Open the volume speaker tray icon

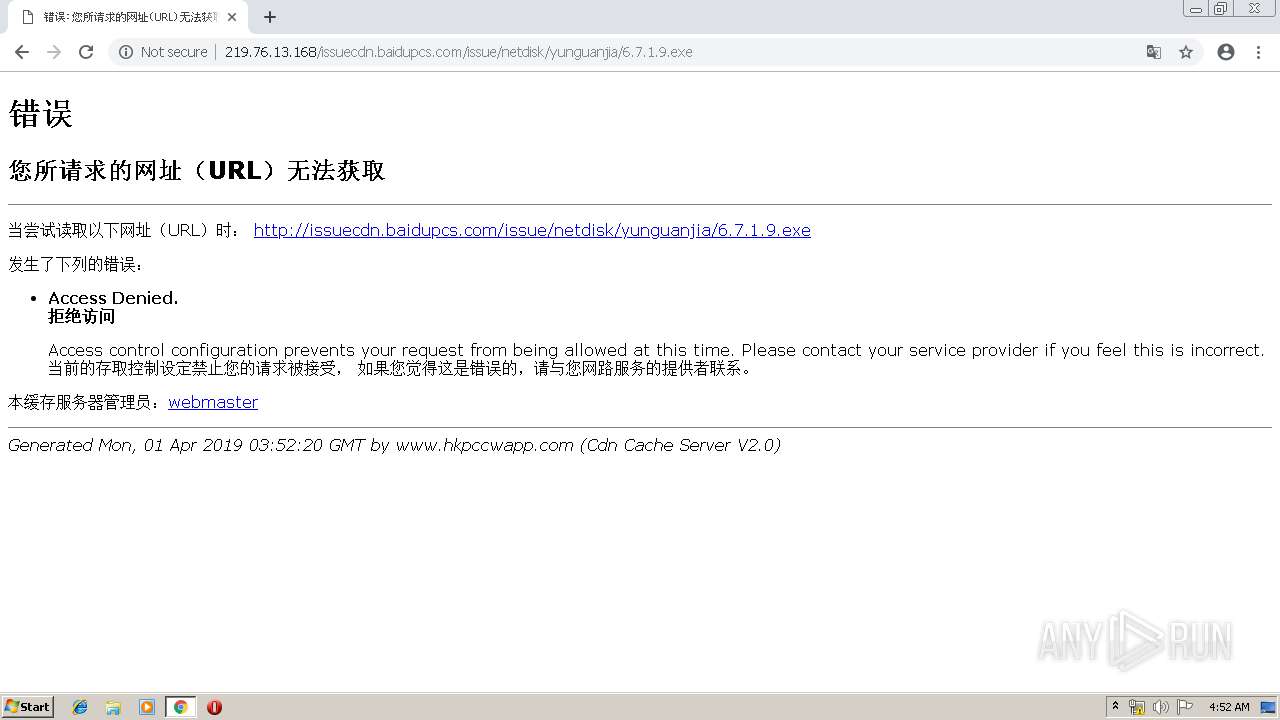1161,707
